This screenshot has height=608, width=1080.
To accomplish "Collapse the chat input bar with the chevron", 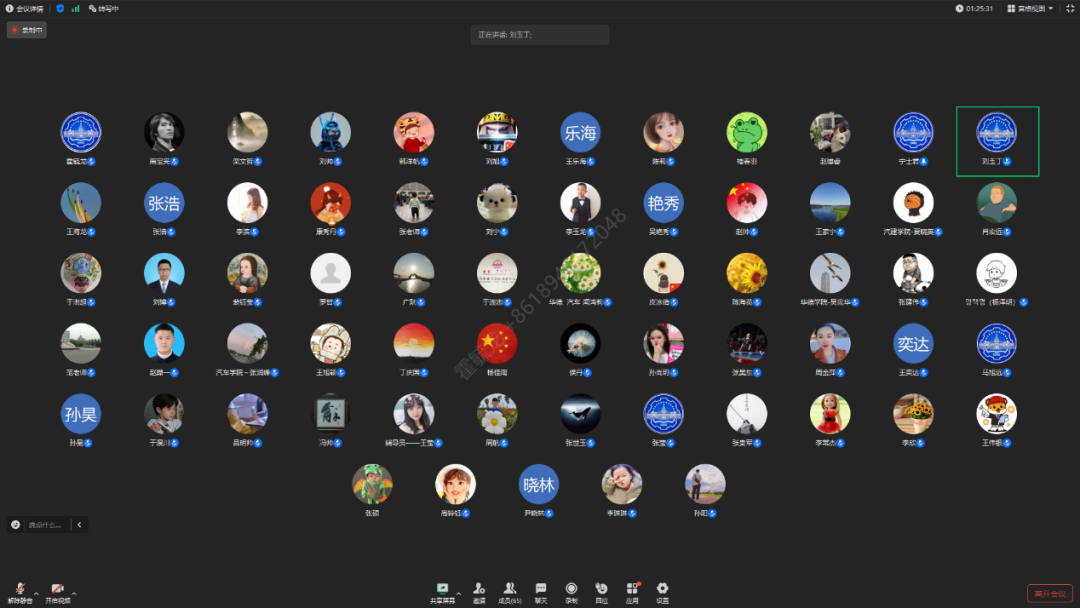I will 79,524.
